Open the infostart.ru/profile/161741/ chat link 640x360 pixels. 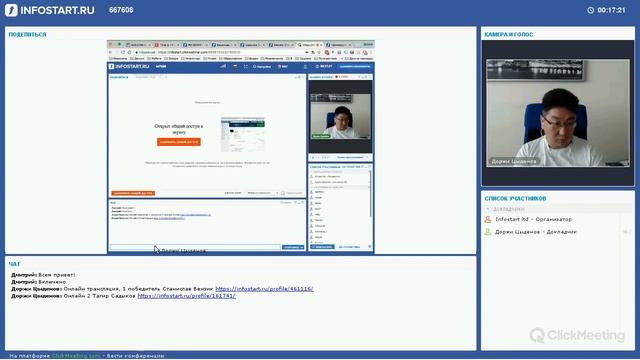[187, 296]
